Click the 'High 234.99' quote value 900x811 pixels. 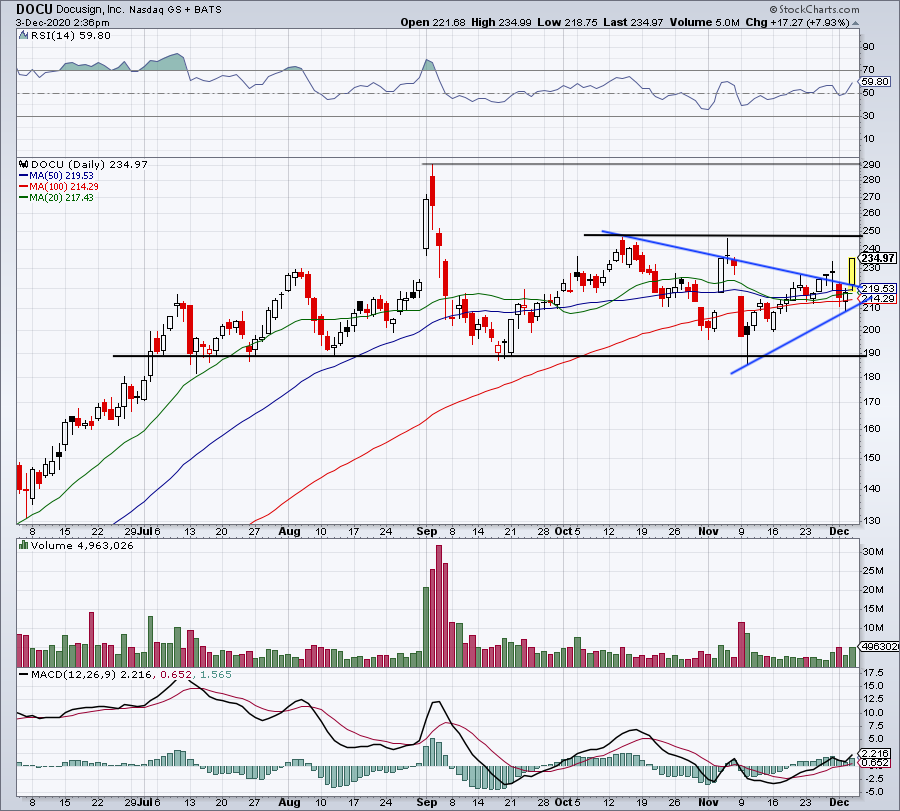point(502,22)
